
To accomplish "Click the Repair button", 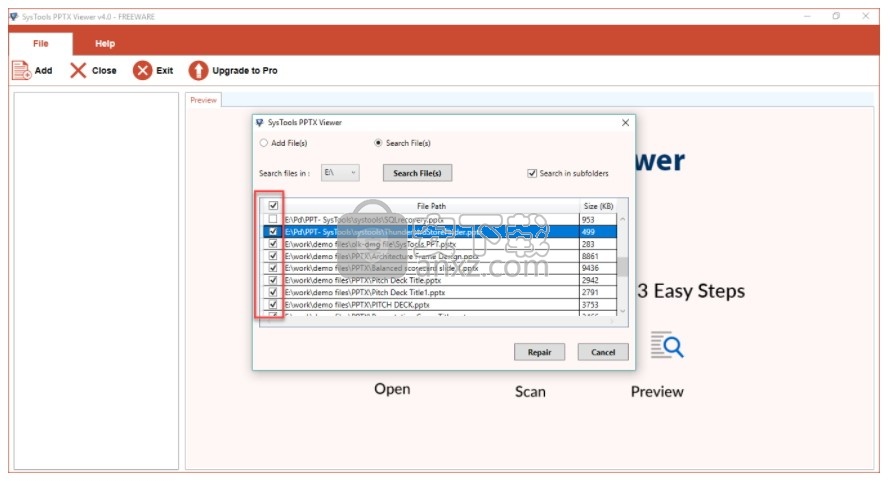I will (x=539, y=352).
